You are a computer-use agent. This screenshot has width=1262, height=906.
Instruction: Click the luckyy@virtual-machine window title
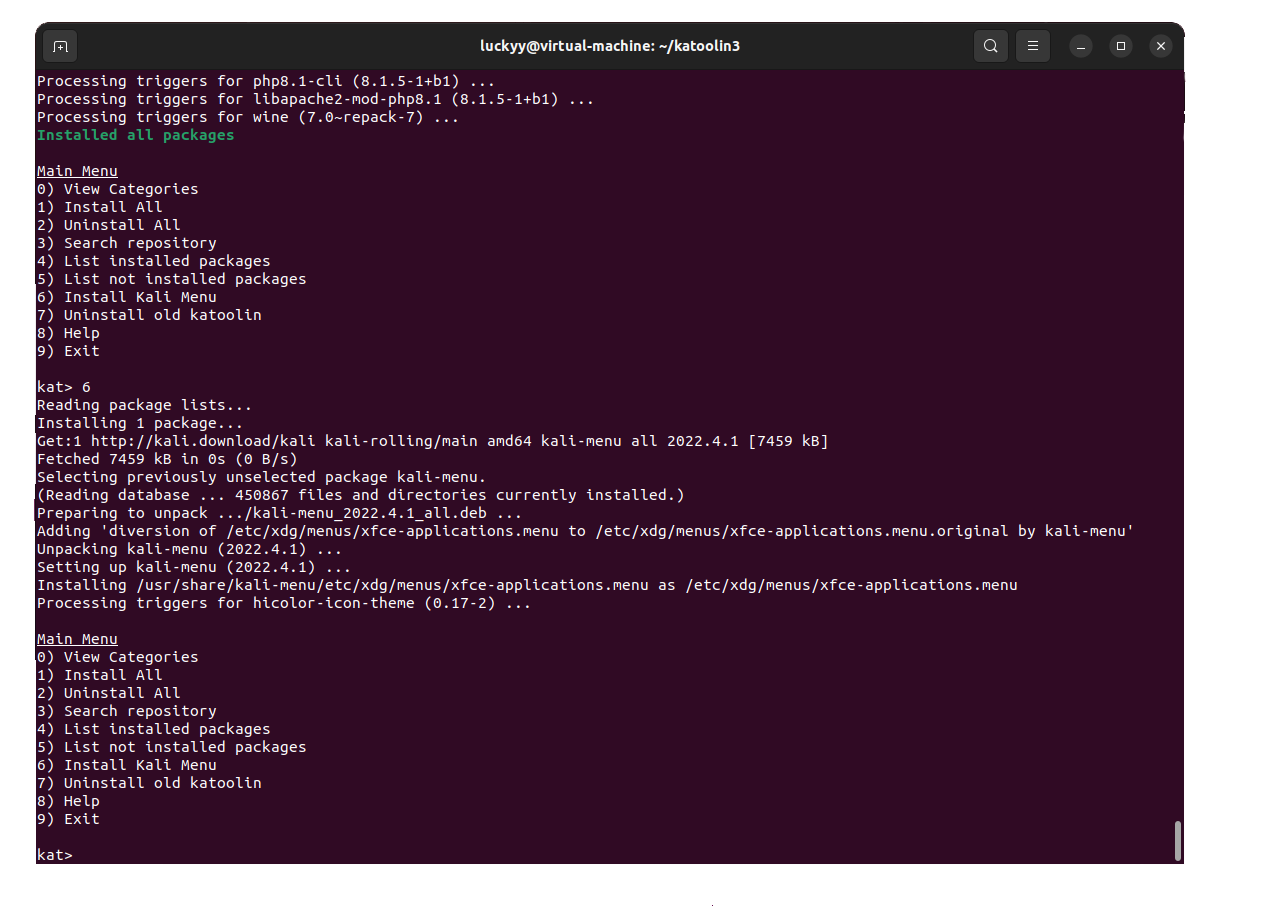(610, 46)
